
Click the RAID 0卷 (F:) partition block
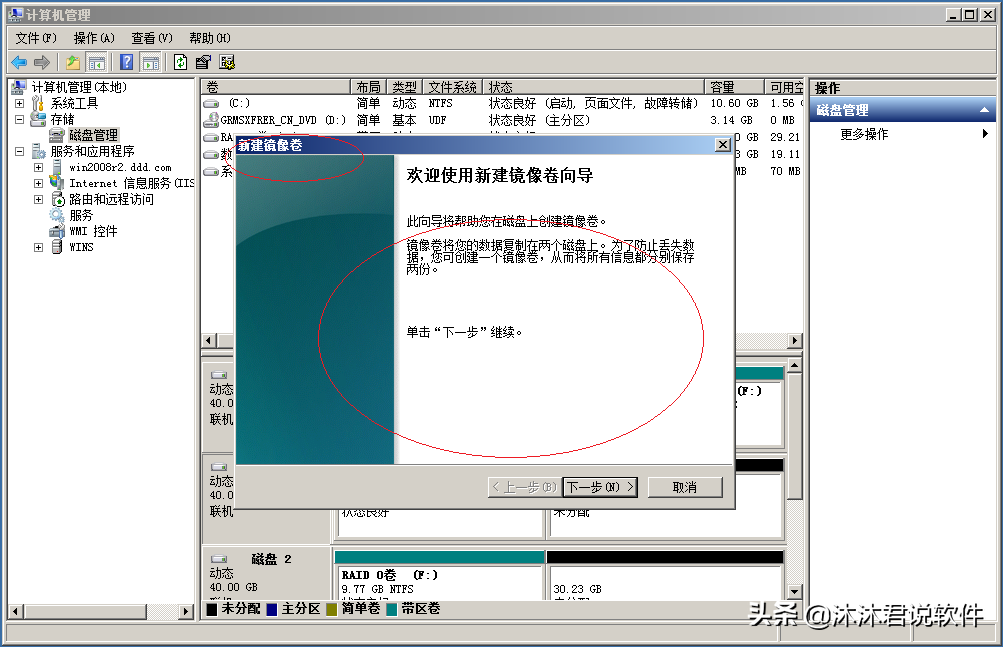pos(439,576)
